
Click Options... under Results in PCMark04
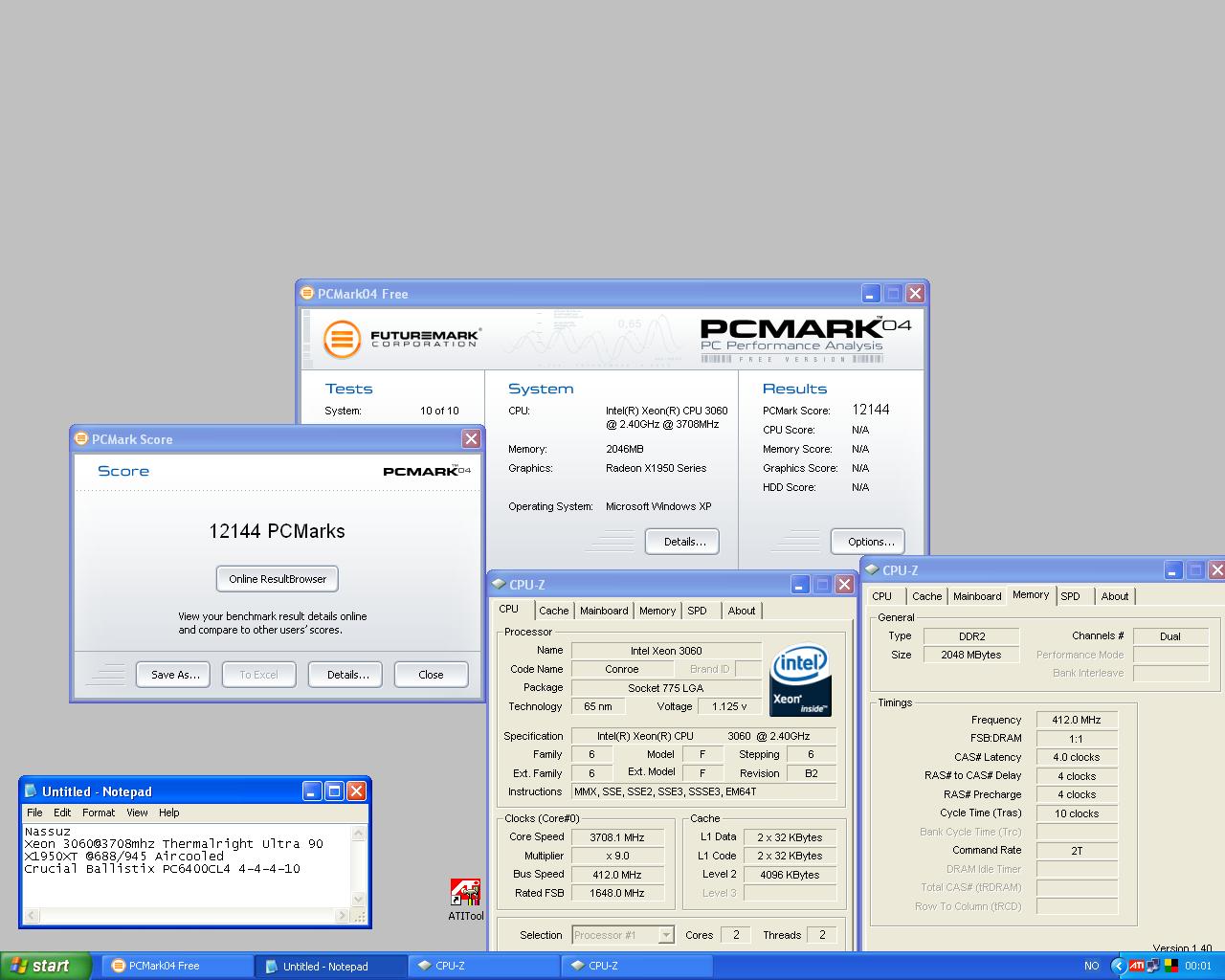(x=870, y=542)
